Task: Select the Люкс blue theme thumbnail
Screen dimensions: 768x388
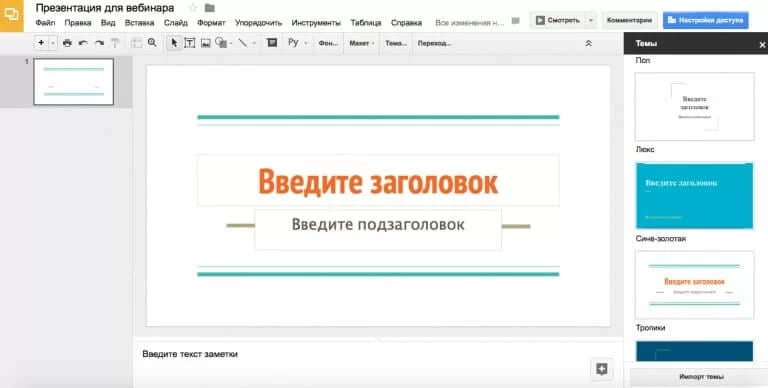Action: click(695, 195)
